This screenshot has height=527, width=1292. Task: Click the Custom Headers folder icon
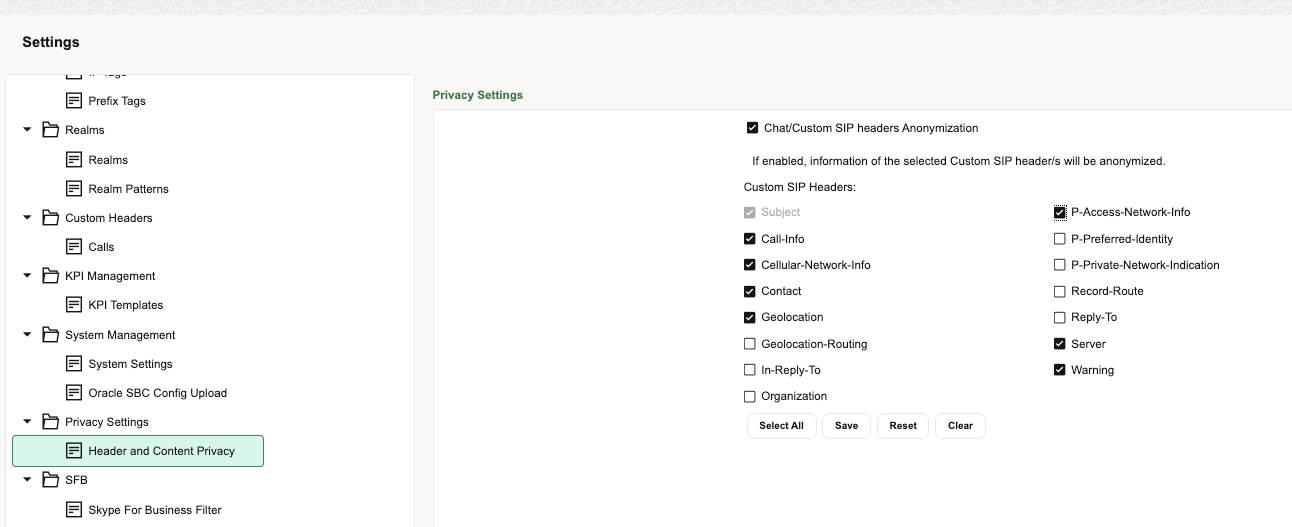click(x=50, y=218)
